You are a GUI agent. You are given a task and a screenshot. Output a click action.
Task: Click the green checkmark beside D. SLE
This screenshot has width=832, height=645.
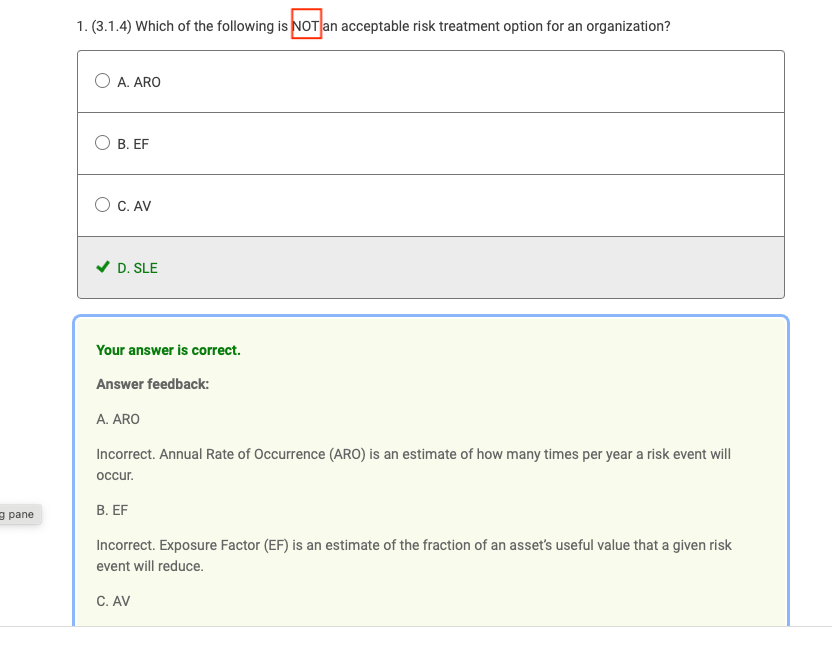tap(102, 268)
